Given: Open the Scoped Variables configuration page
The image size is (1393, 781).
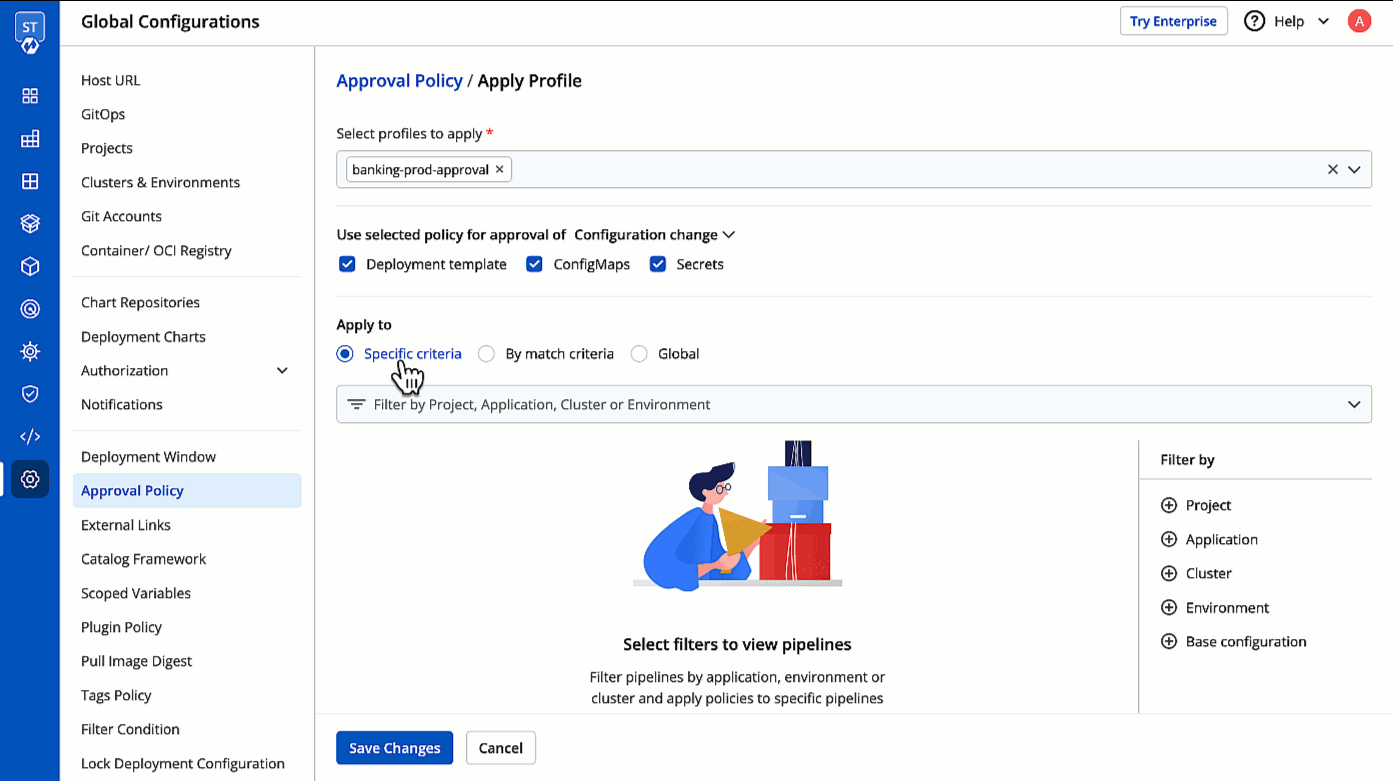Looking at the screenshot, I should click(x=135, y=593).
